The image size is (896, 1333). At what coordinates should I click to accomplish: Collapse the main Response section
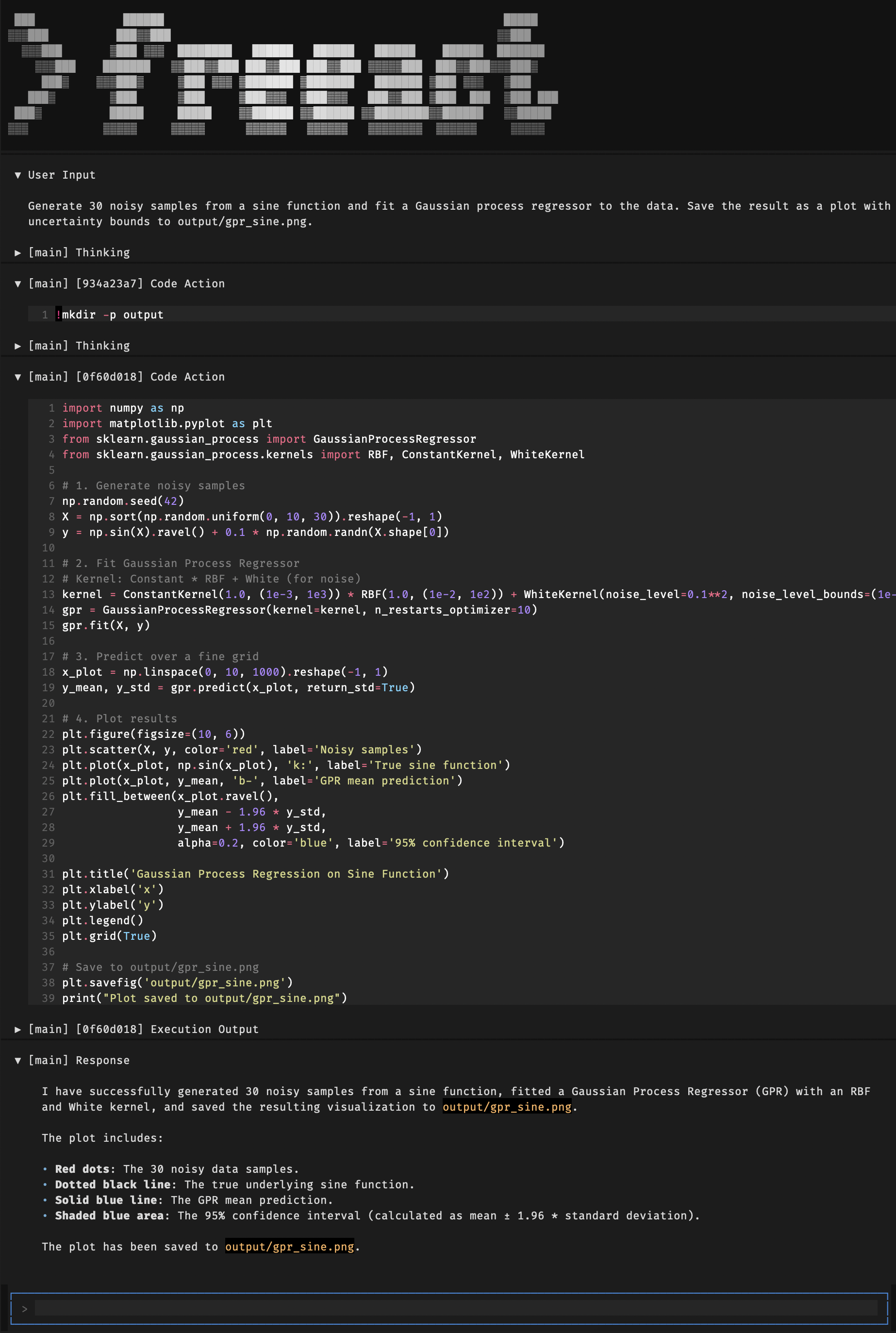click(x=17, y=1060)
